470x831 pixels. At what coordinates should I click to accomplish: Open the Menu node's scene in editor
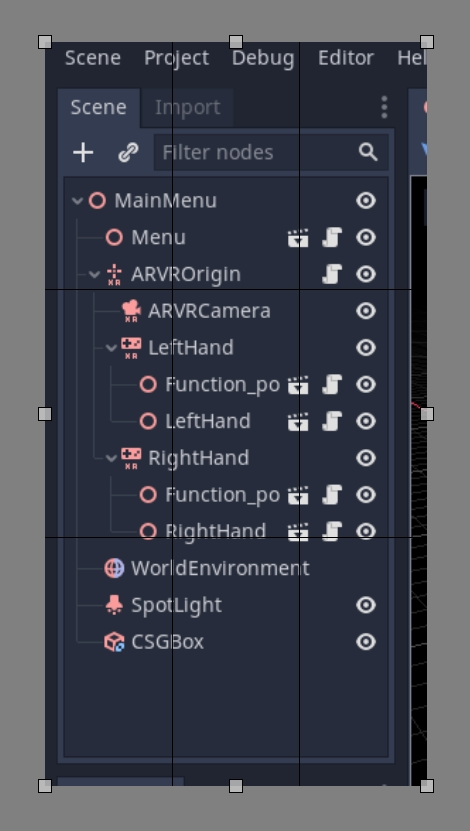pos(298,237)
